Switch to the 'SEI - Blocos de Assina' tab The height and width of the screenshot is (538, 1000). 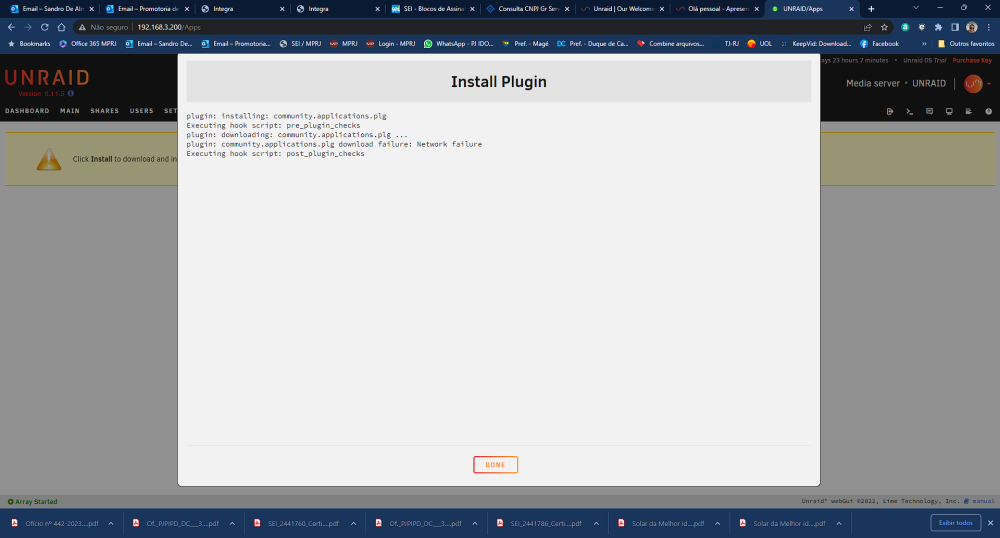tap(433, 9)
